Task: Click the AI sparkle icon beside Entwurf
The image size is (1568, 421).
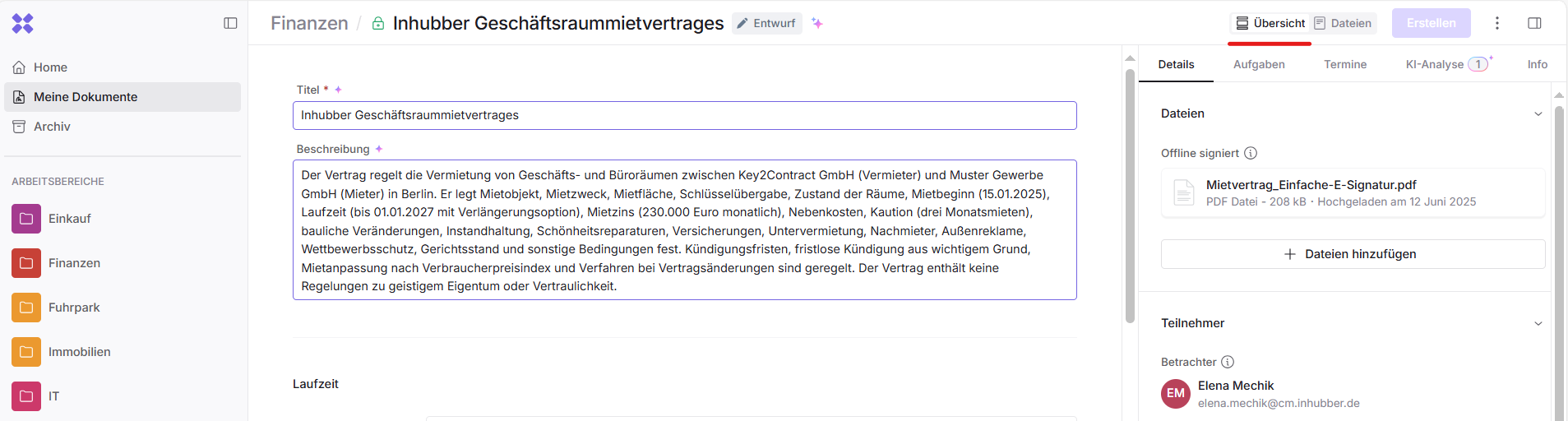Action: pos(816,23)
